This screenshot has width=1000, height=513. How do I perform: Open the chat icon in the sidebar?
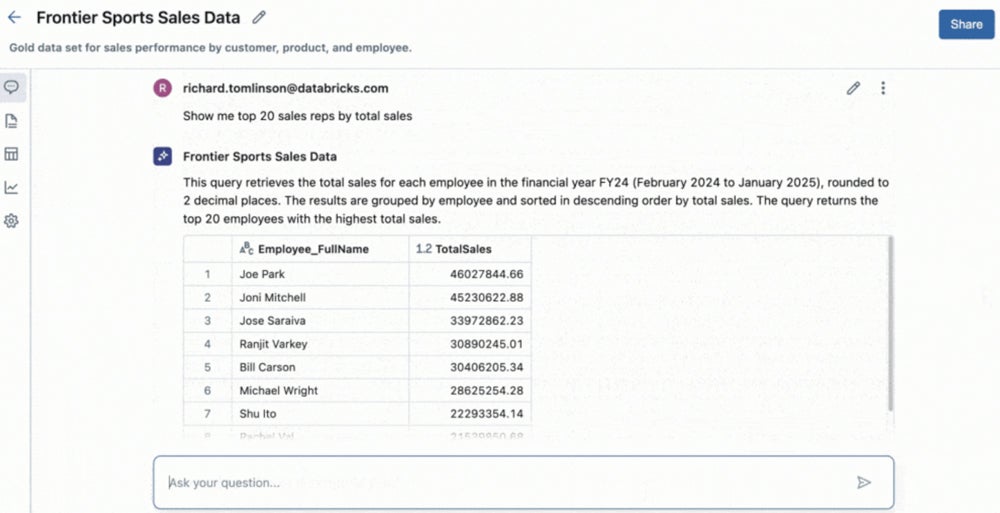tap(11, 87)
